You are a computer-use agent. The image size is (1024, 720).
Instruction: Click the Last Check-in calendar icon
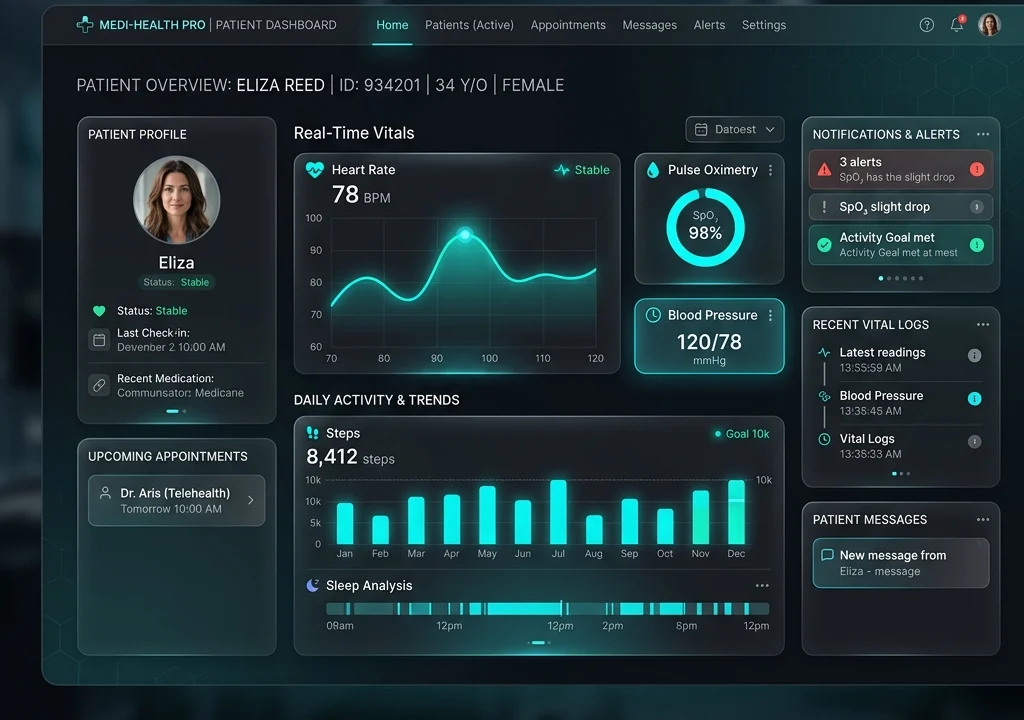[x=99, y=340]
